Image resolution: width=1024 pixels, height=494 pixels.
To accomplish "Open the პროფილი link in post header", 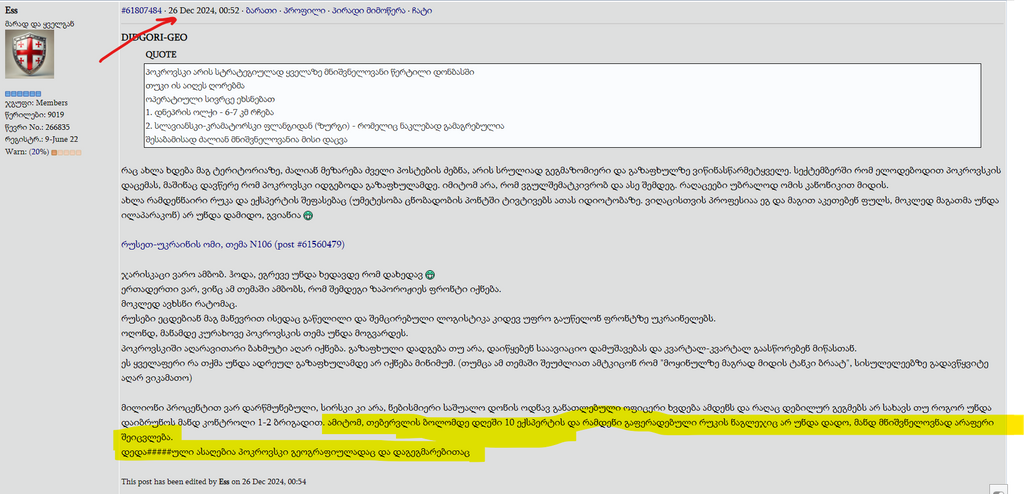I will click(x=302, y=11).
